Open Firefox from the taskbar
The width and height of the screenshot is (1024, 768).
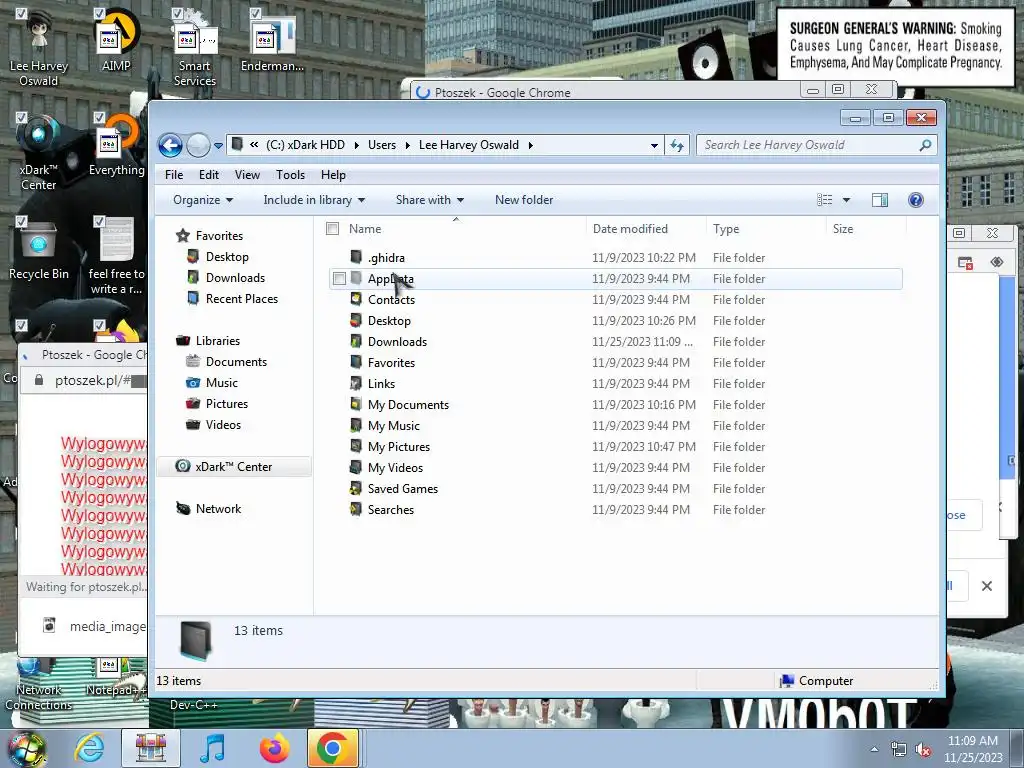coord(274,748)
